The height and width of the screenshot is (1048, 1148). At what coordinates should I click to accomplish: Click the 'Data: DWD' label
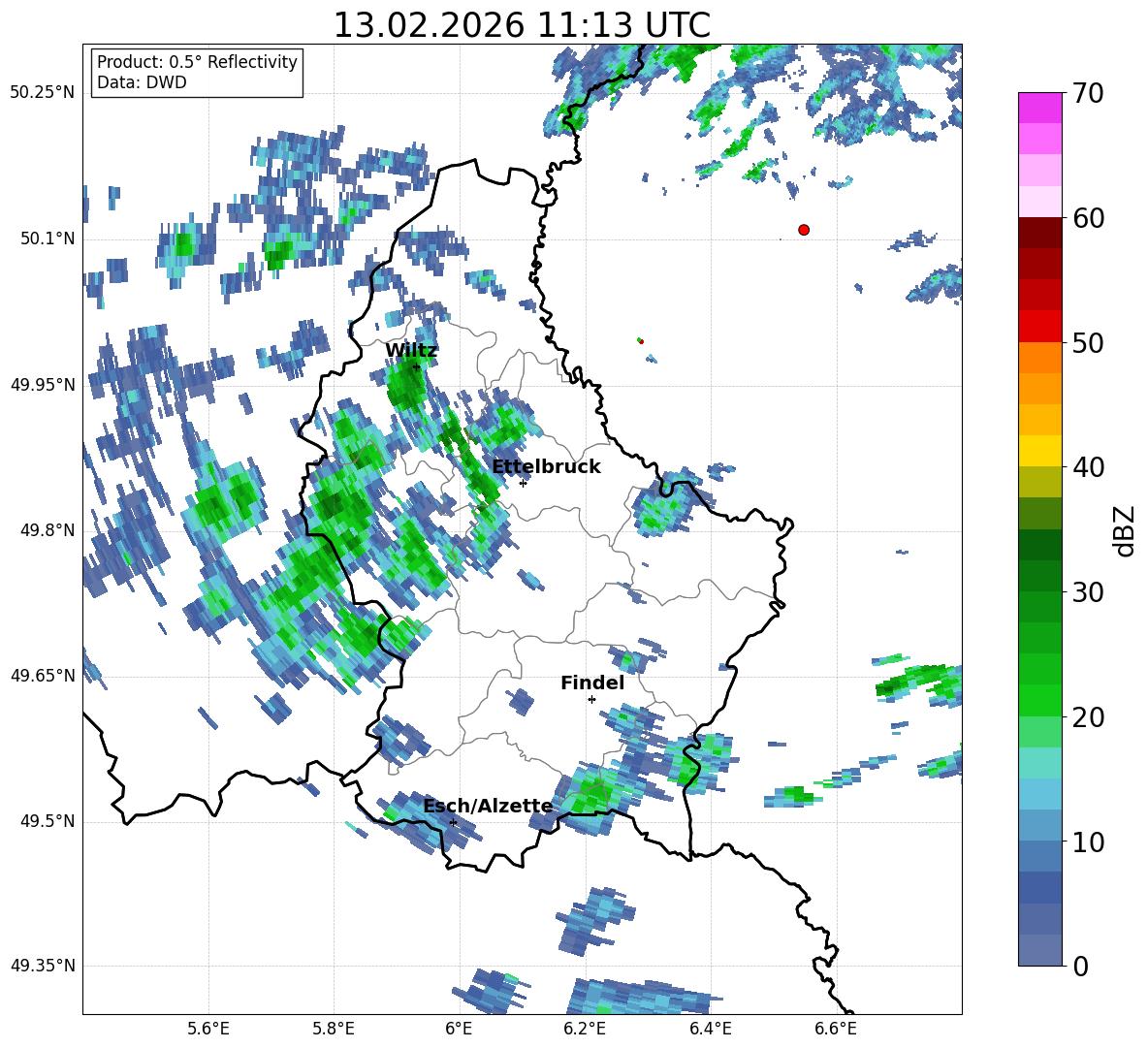point(142,82)
